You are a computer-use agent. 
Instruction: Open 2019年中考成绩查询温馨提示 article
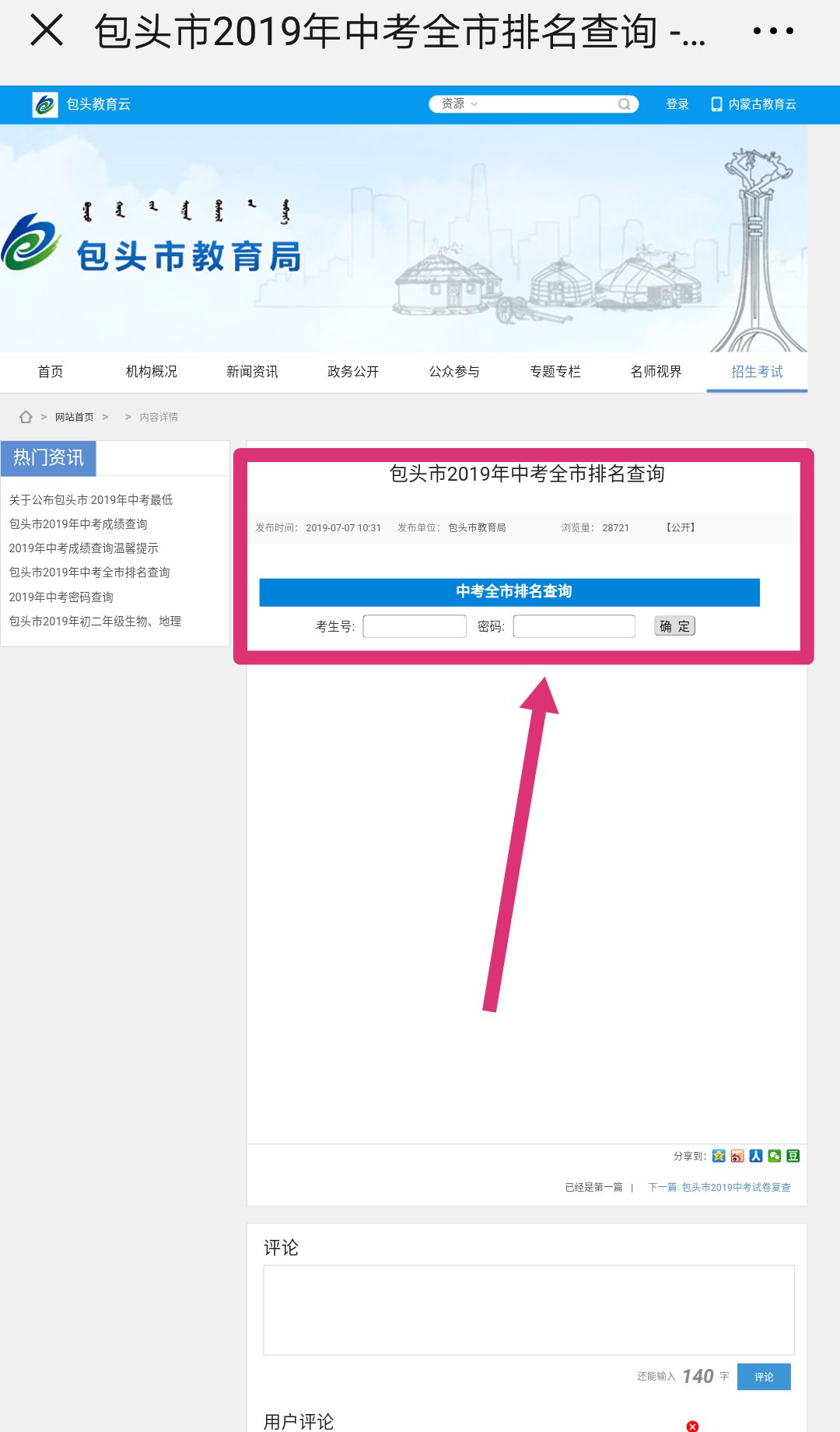83,548
